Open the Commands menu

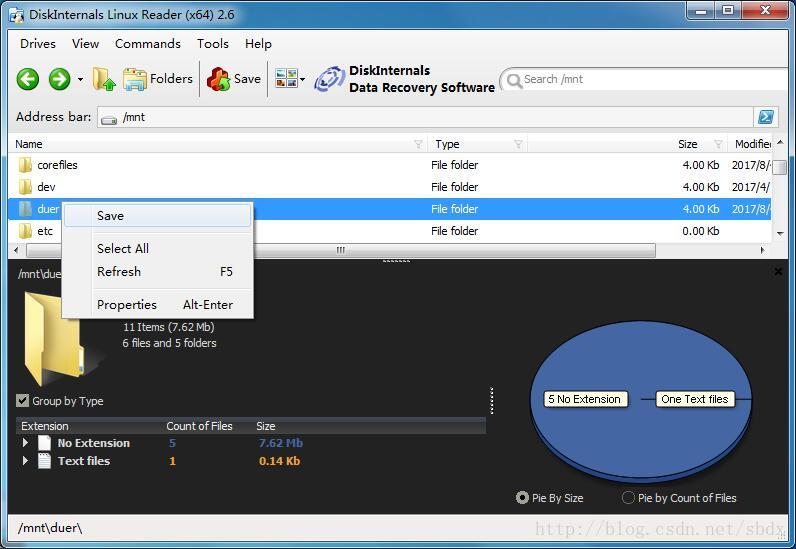click(148, 44)
